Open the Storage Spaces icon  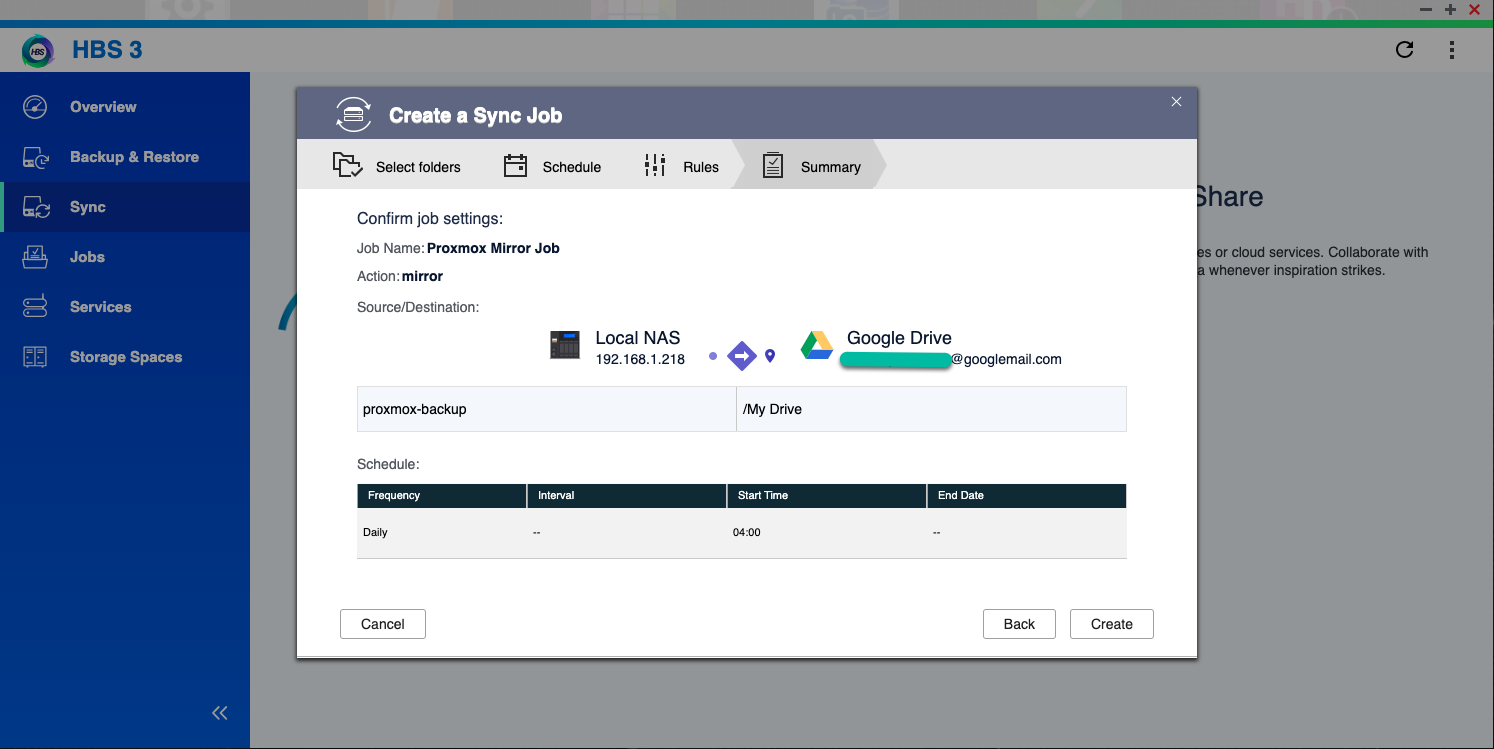pos(35,357)
